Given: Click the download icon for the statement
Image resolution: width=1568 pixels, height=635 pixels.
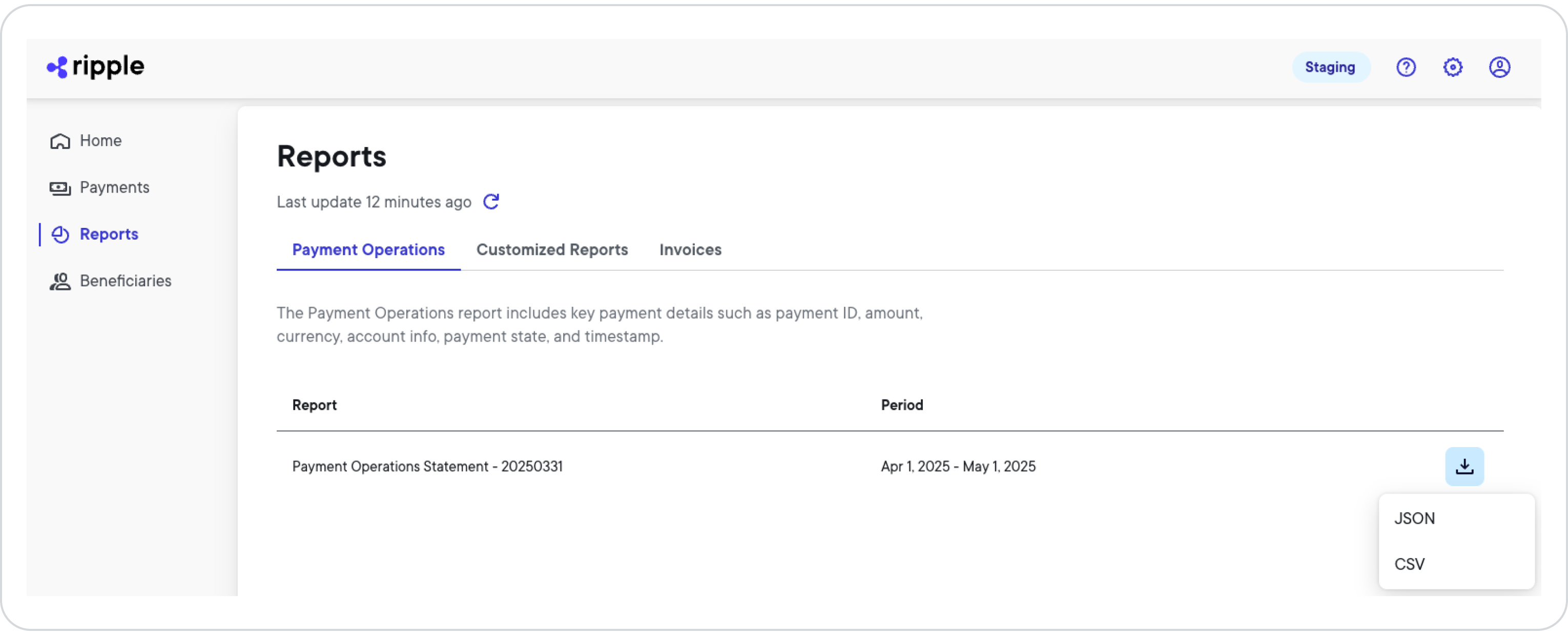Looking at the screenshot, I should 1464,466.
